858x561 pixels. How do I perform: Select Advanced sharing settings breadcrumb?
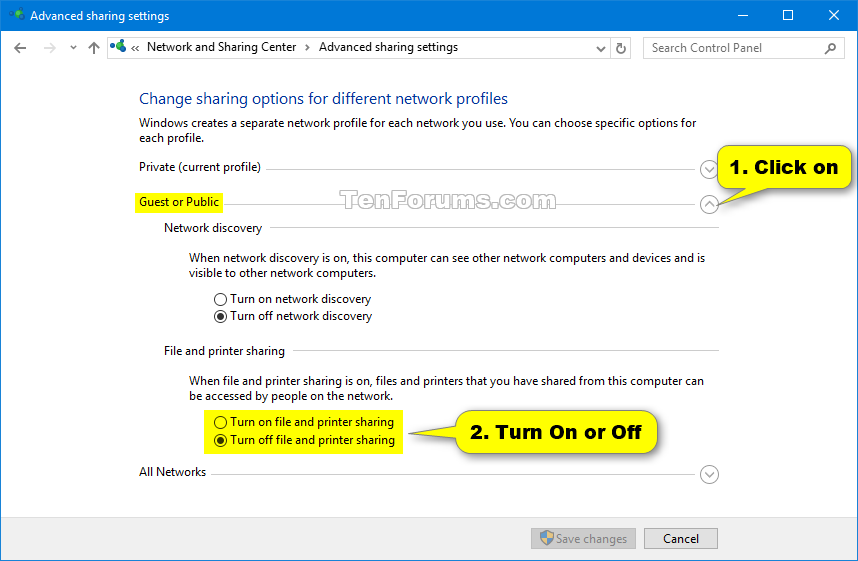(x=389, y=47)
